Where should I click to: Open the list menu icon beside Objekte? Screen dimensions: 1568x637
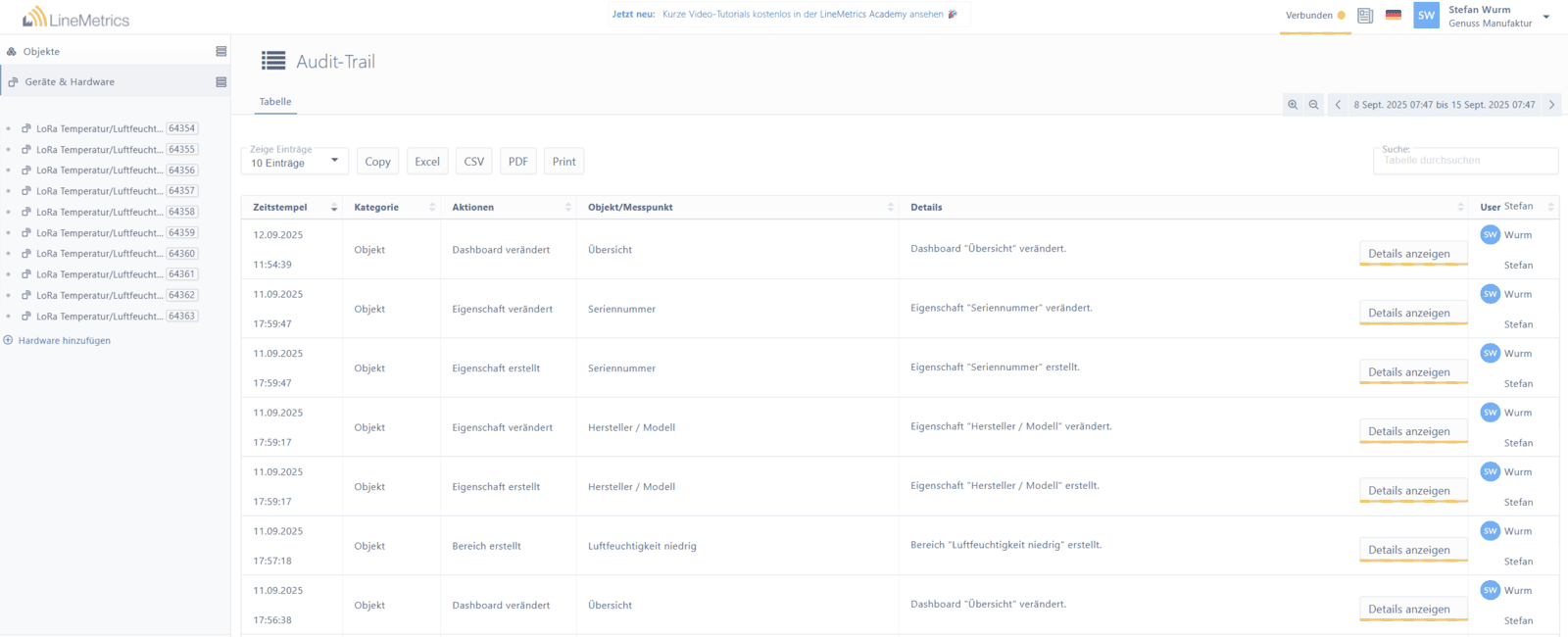coord(220,52)
